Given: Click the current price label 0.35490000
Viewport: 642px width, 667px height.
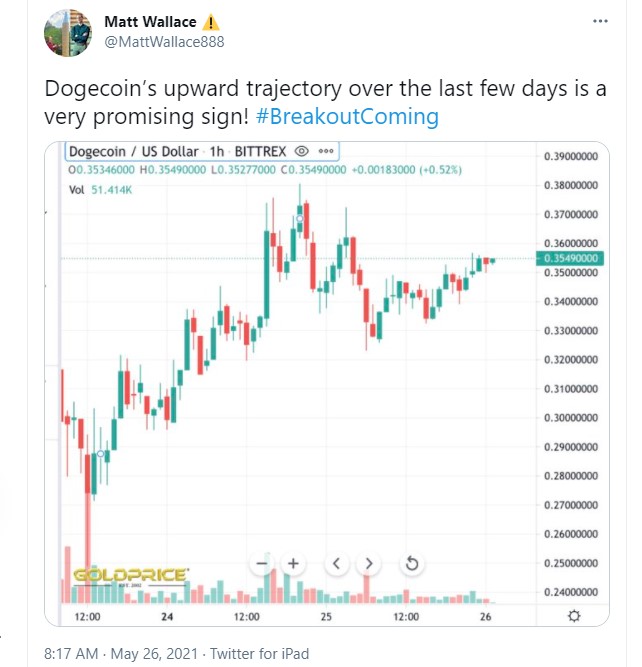Looking at the screenshot, I should click(570, 258).
